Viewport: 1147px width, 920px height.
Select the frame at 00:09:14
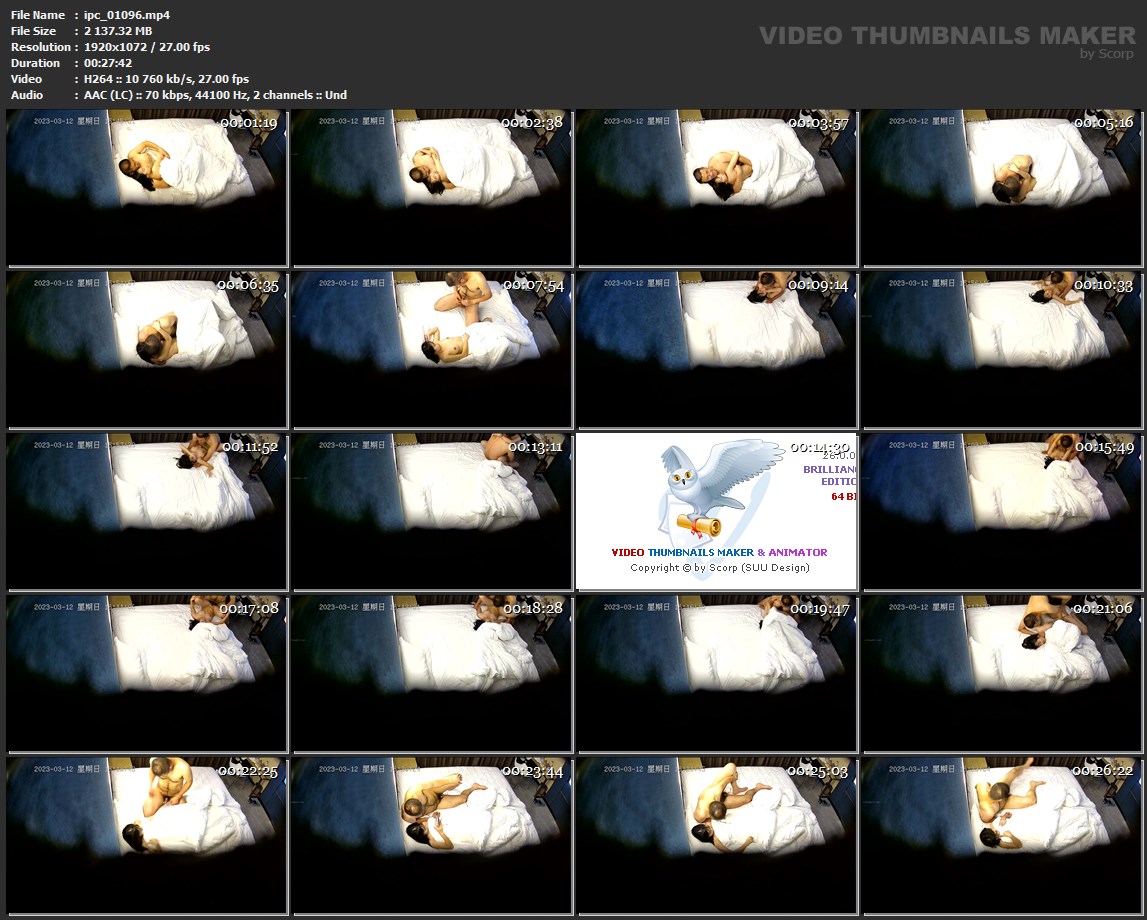(717, 349)
